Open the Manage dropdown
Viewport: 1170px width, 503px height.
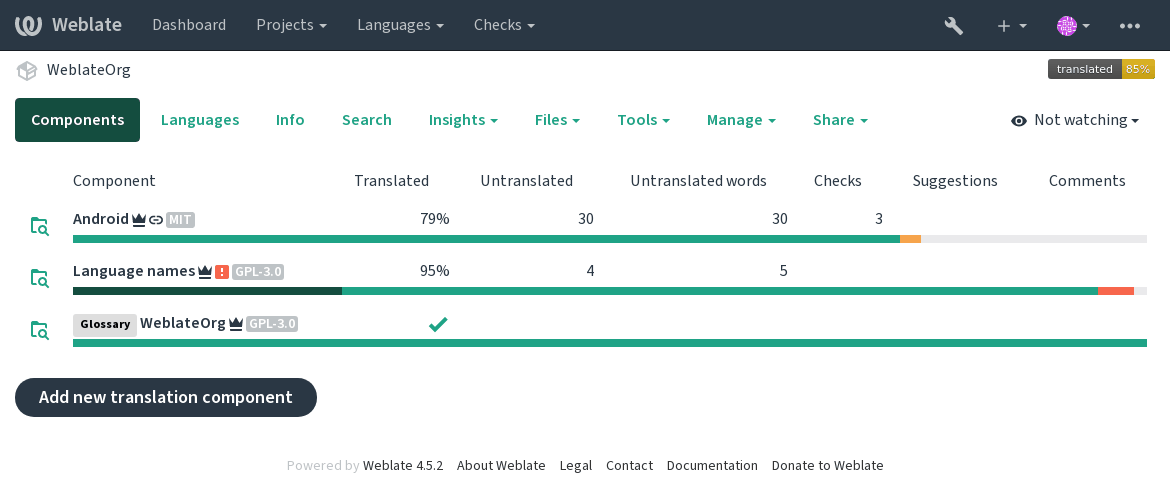742,120
